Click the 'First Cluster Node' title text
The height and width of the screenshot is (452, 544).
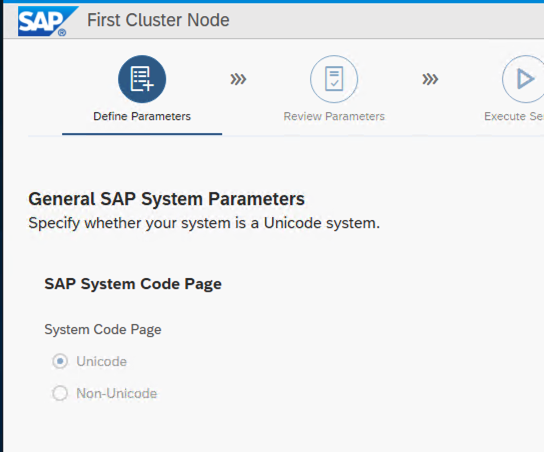pos(158,20)
